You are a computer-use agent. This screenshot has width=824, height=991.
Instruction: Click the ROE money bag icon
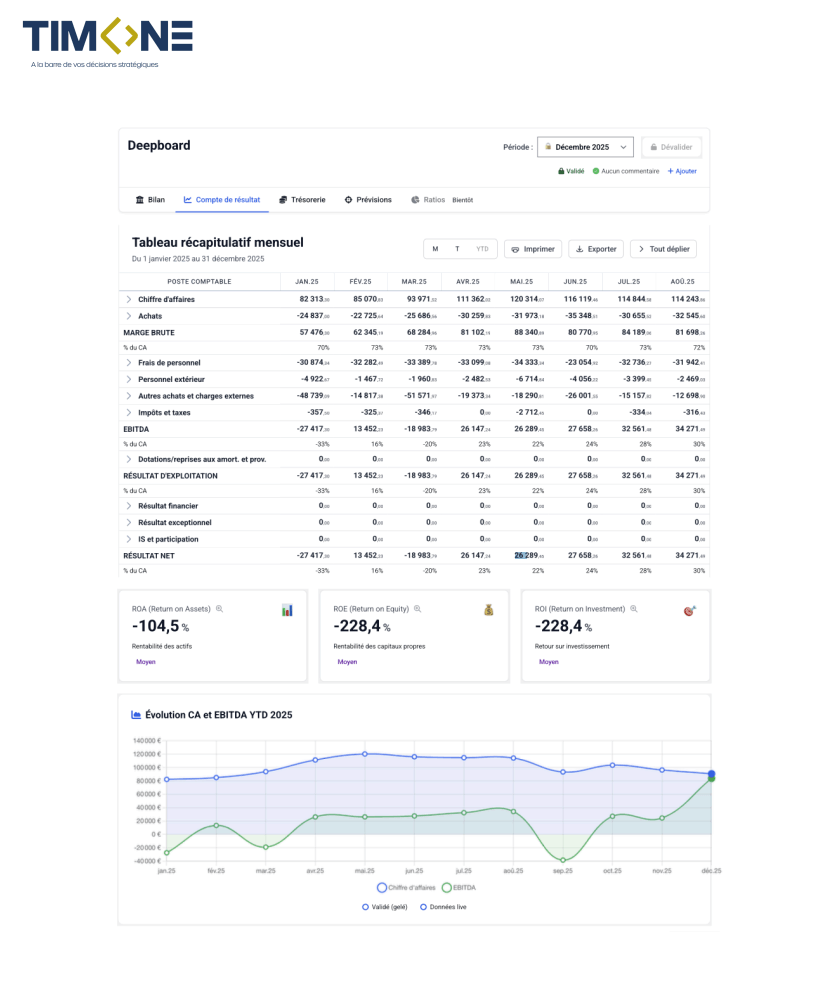click(489, 610)
